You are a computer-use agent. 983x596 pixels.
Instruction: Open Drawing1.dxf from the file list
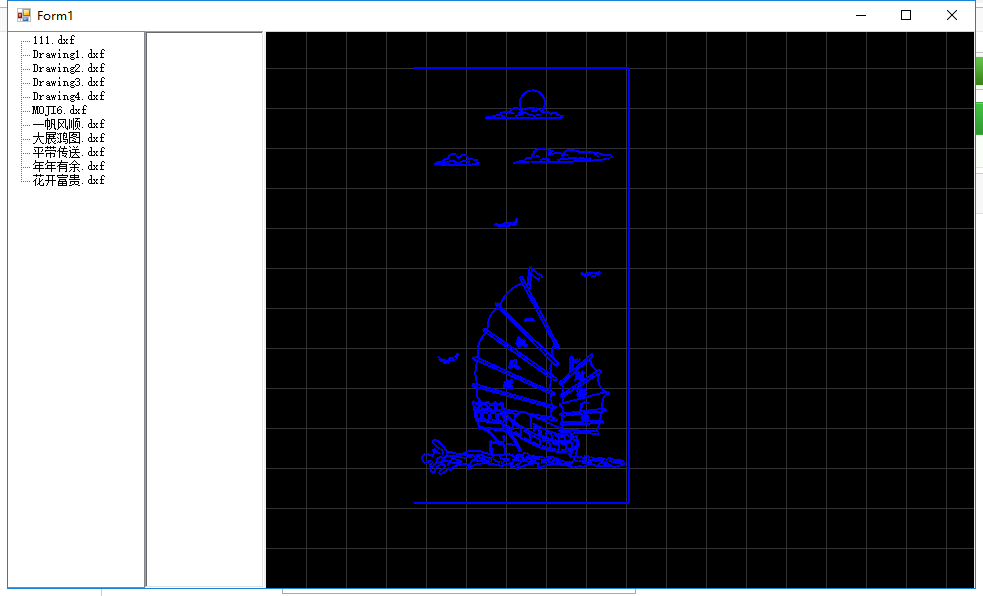(x=68, y=54)
